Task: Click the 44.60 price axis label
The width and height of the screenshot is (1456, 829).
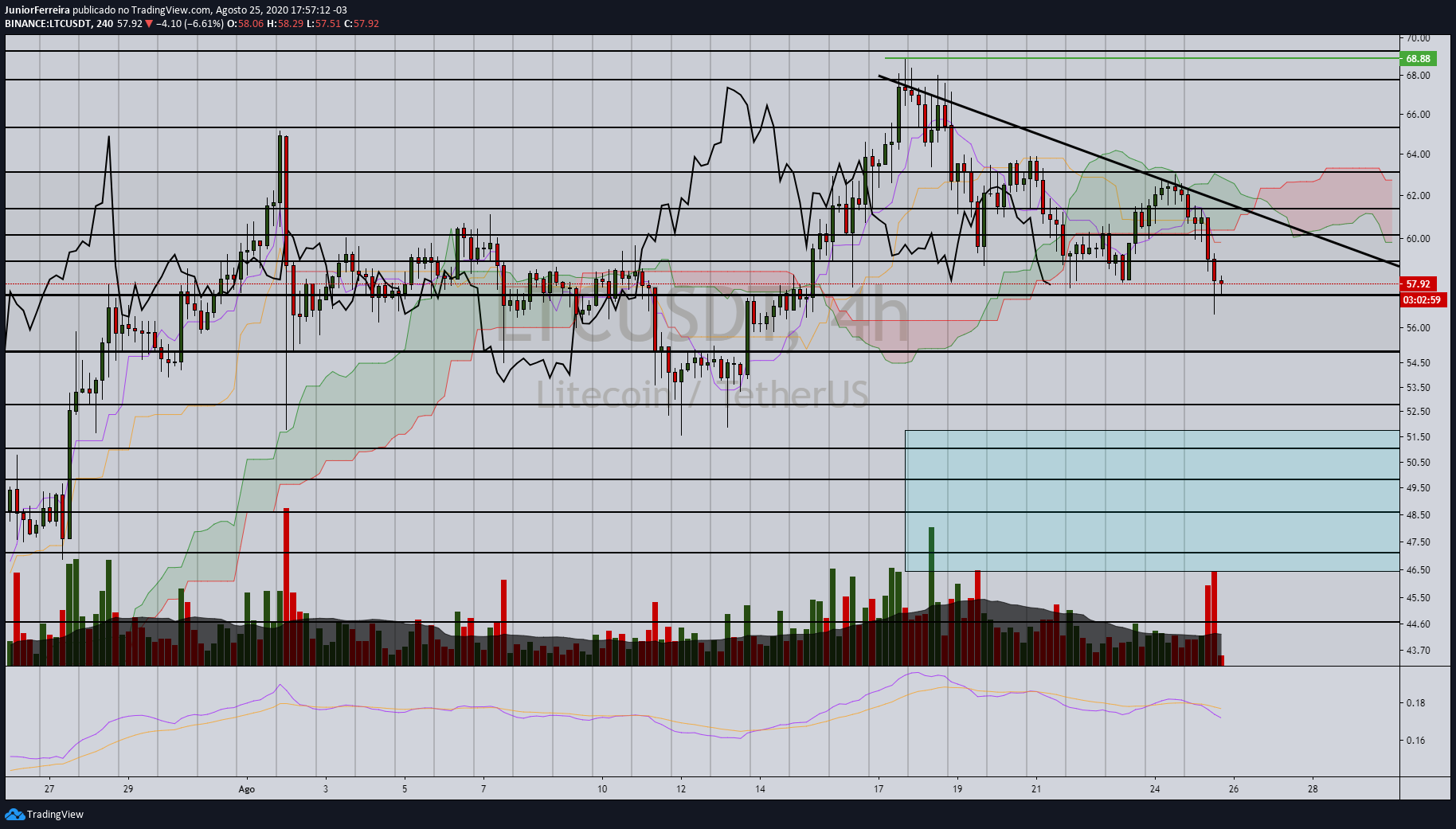Action: 1418,624
